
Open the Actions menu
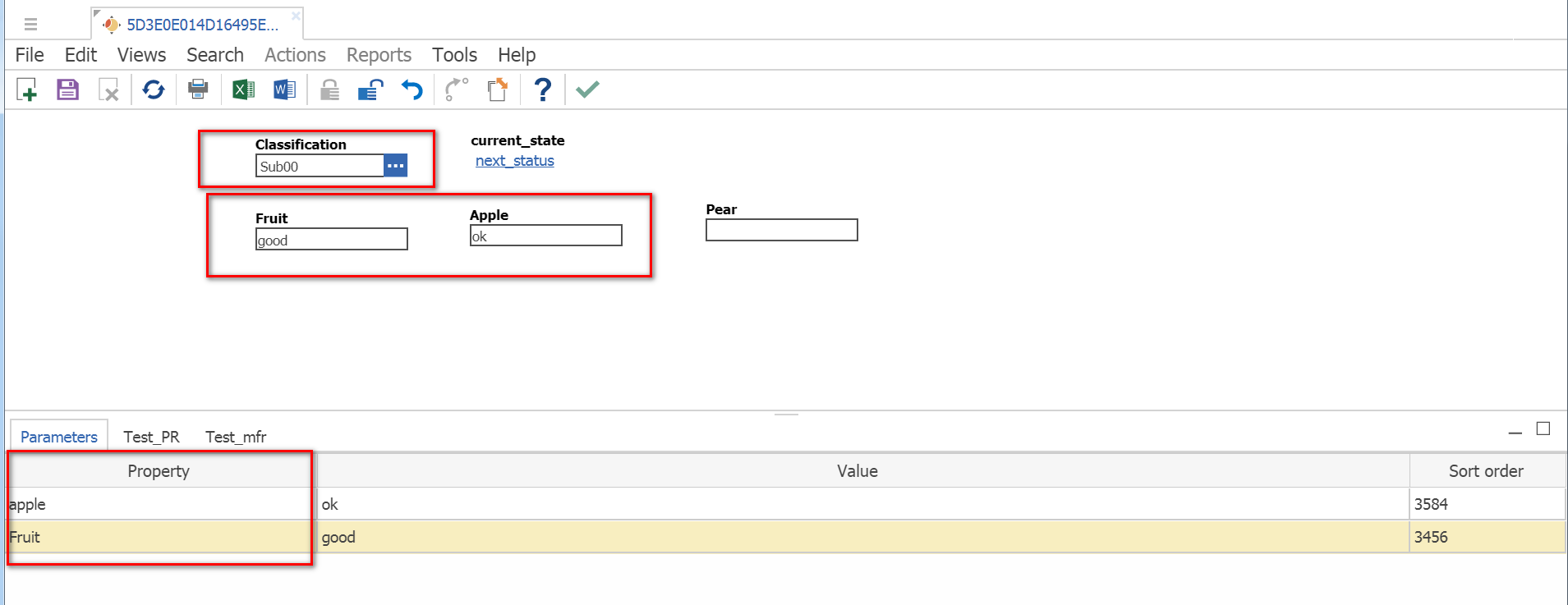coord(295,55)
